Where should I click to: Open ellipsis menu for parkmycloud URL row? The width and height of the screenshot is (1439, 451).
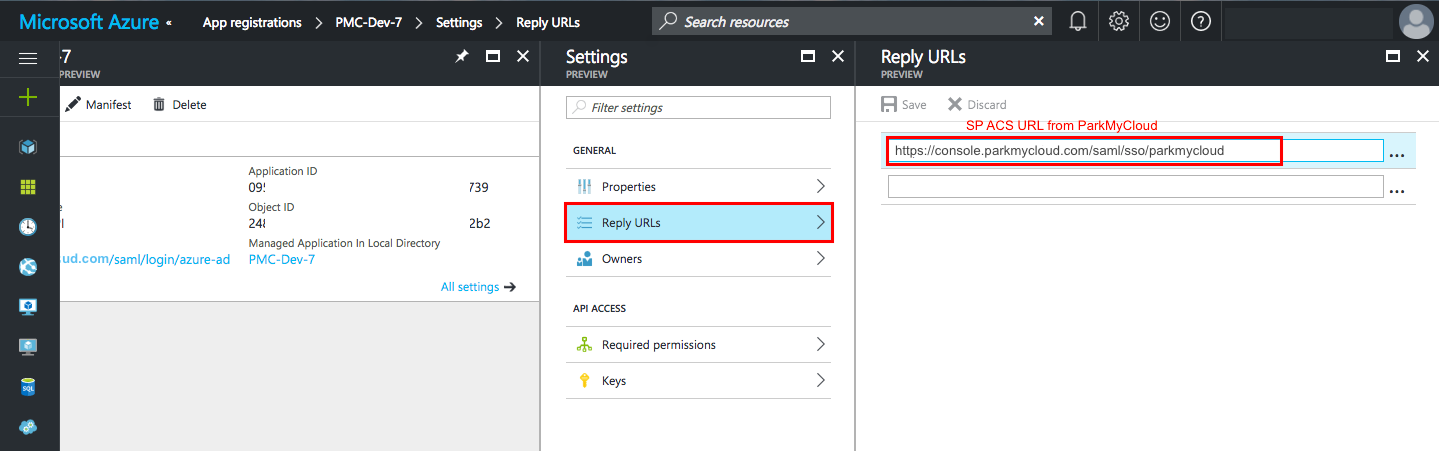(1397, 155)
